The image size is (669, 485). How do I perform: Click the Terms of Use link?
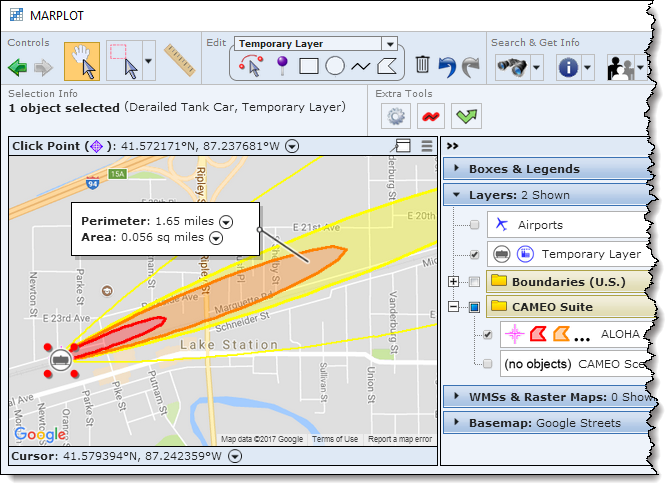pos(333,439)
